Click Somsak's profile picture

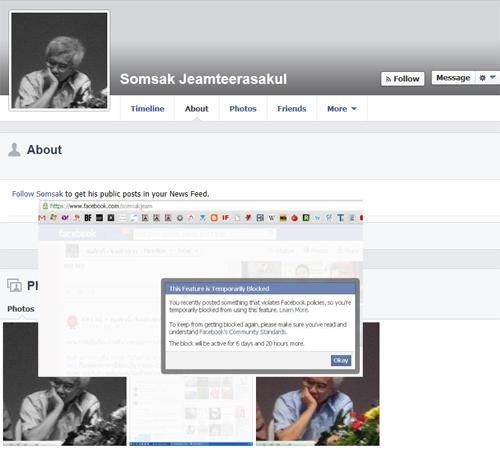pos(59,60)
